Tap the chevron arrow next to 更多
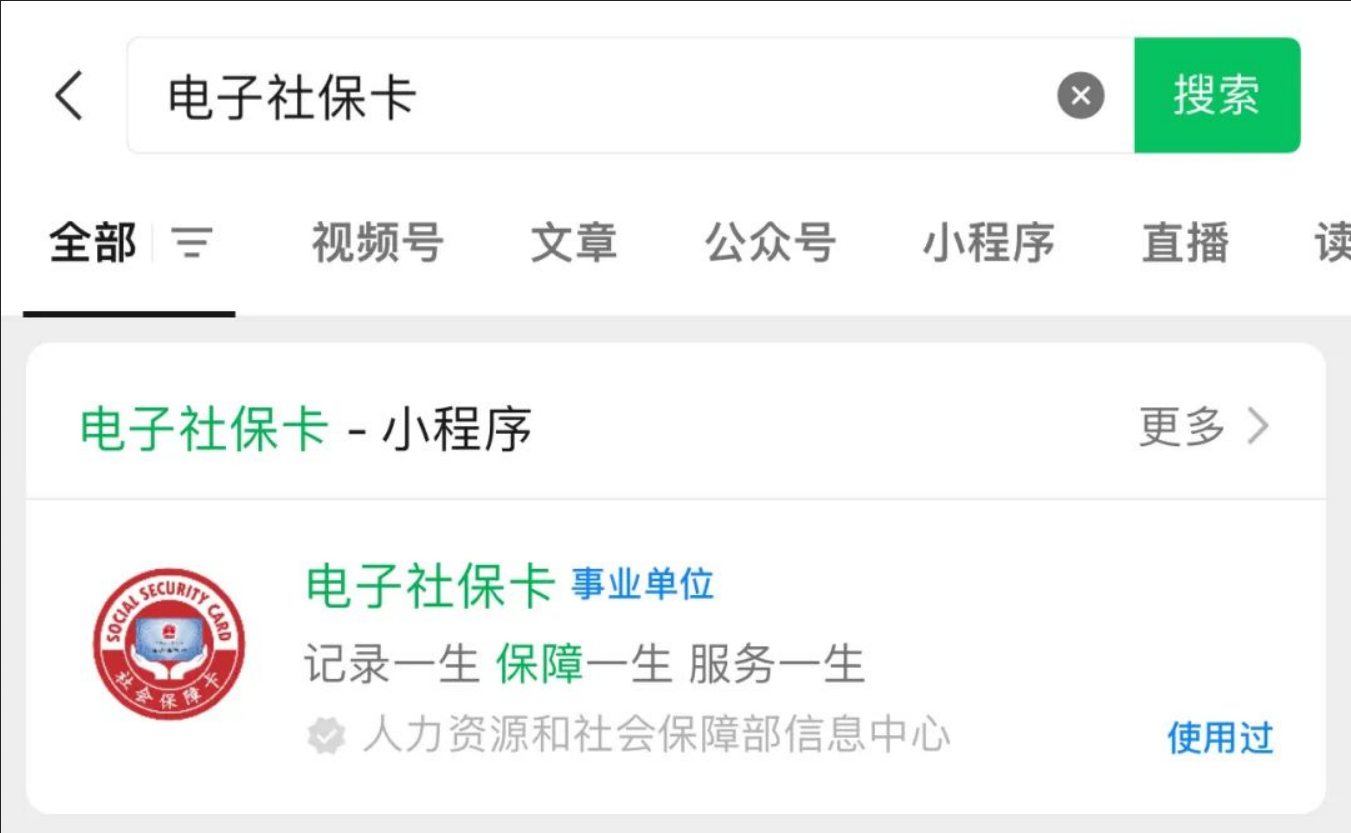Image resolution: width=1351 pixels, height=833 pixels. click(1258, 427)
